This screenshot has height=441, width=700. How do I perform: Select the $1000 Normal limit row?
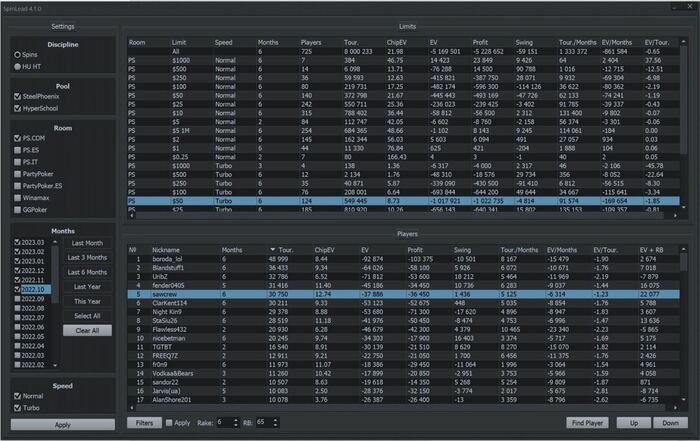(x=403, y=60)
